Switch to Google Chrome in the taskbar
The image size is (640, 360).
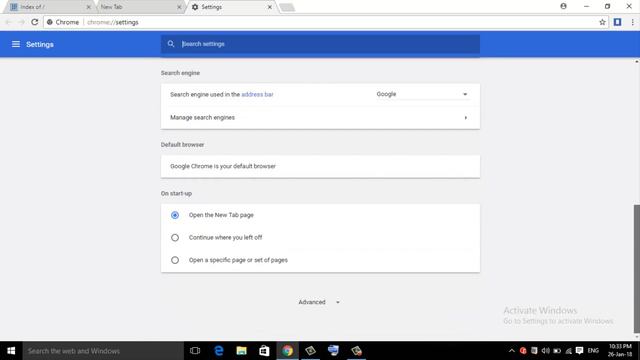(287, 351)
